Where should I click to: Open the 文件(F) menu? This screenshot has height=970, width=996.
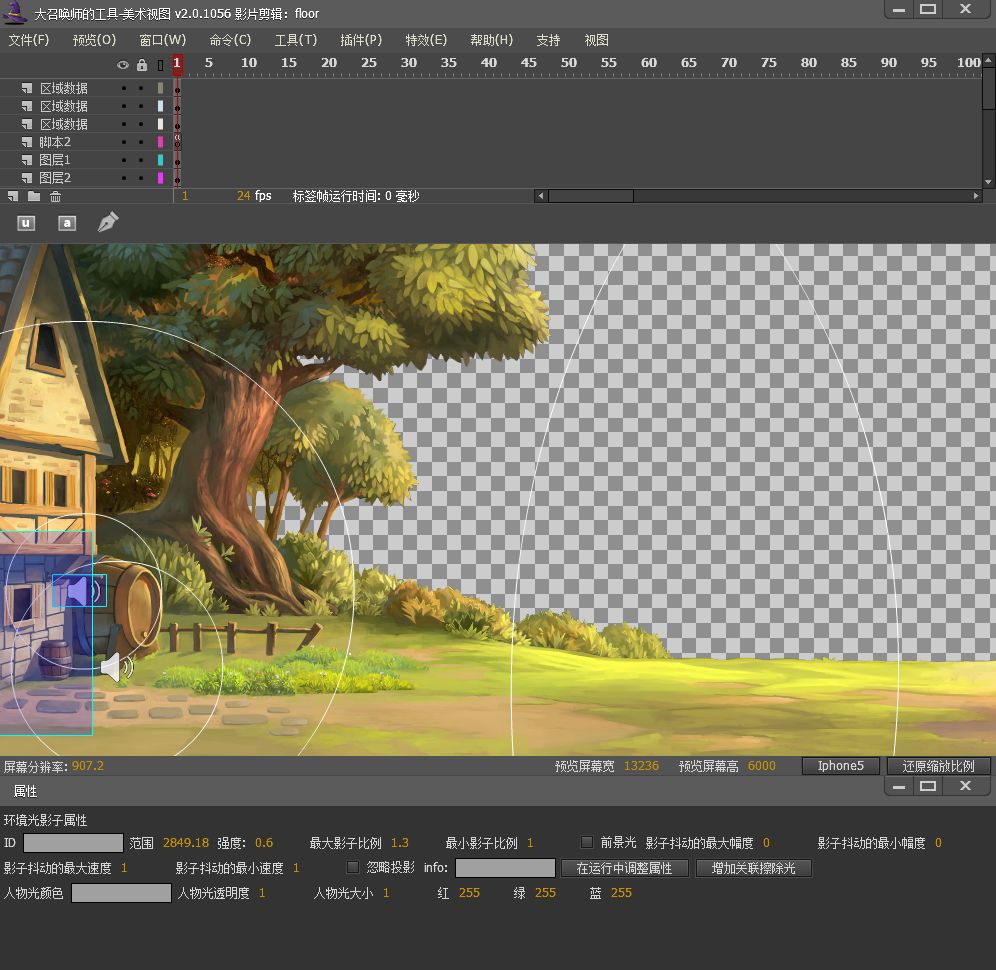pyautogui.click(x=29, y=40)
